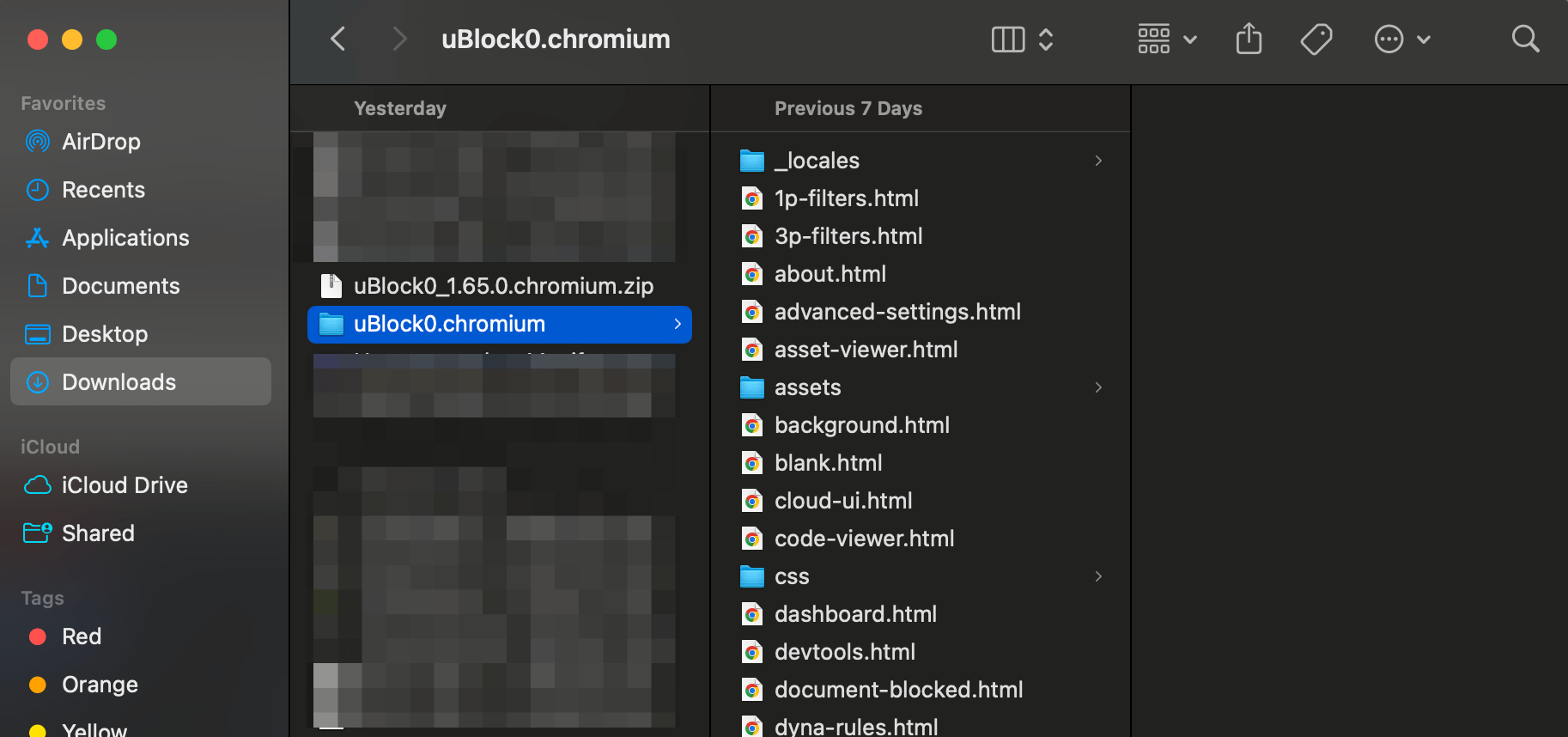Click the Share toolbar icon
This screenshot has height=737, width=1568.
pos(1249,39)
